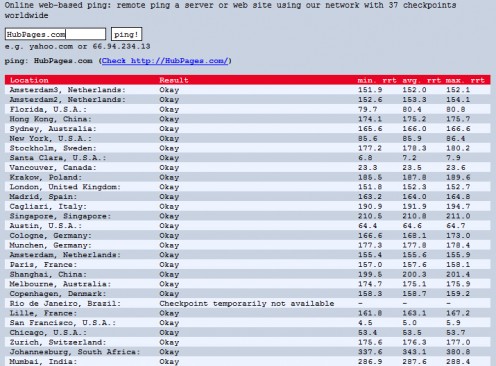The width and height of the screenshot is (496, 366).
Task: Select the Chicago, U.S.A. location
Action: 48,332
